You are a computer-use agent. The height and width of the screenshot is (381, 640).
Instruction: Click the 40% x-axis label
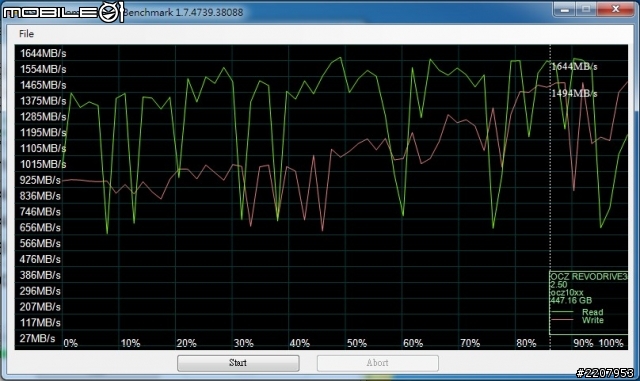tap(300, 343)
